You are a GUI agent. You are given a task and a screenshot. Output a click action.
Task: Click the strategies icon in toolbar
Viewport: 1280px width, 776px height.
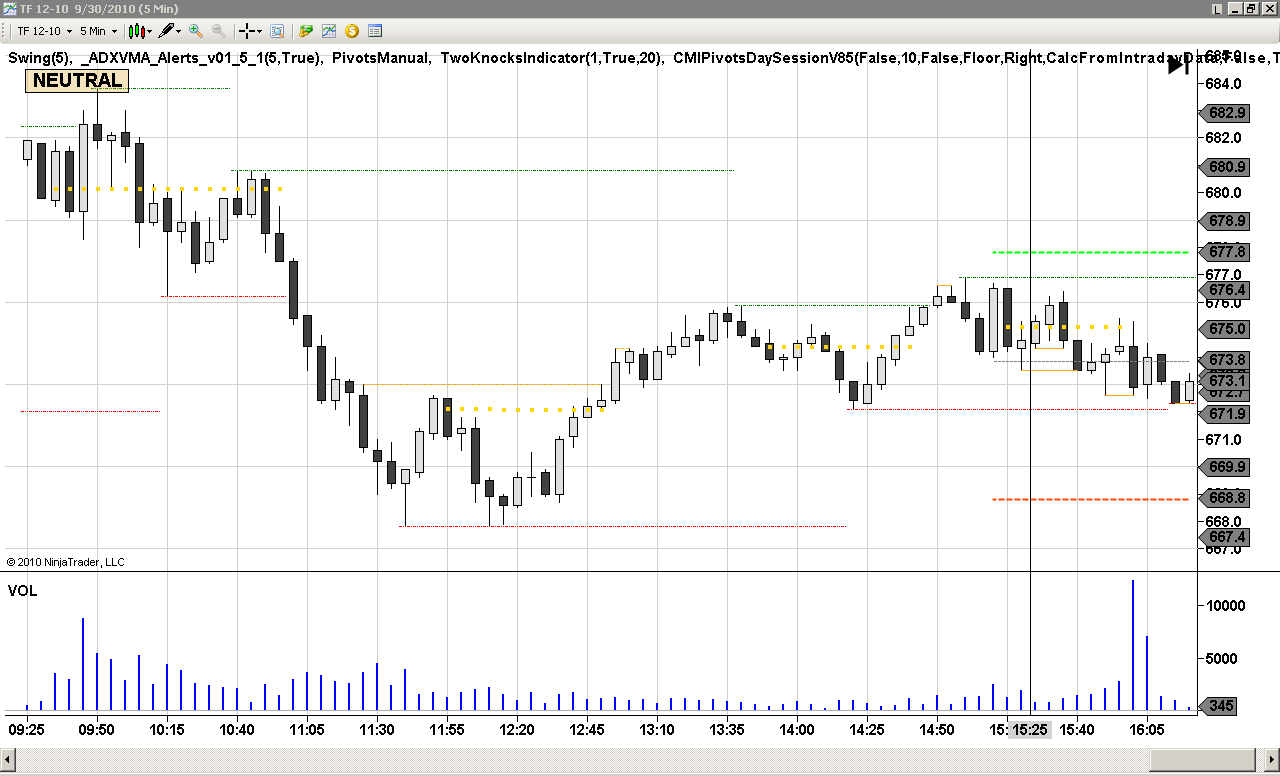click(x=306, y=31)
